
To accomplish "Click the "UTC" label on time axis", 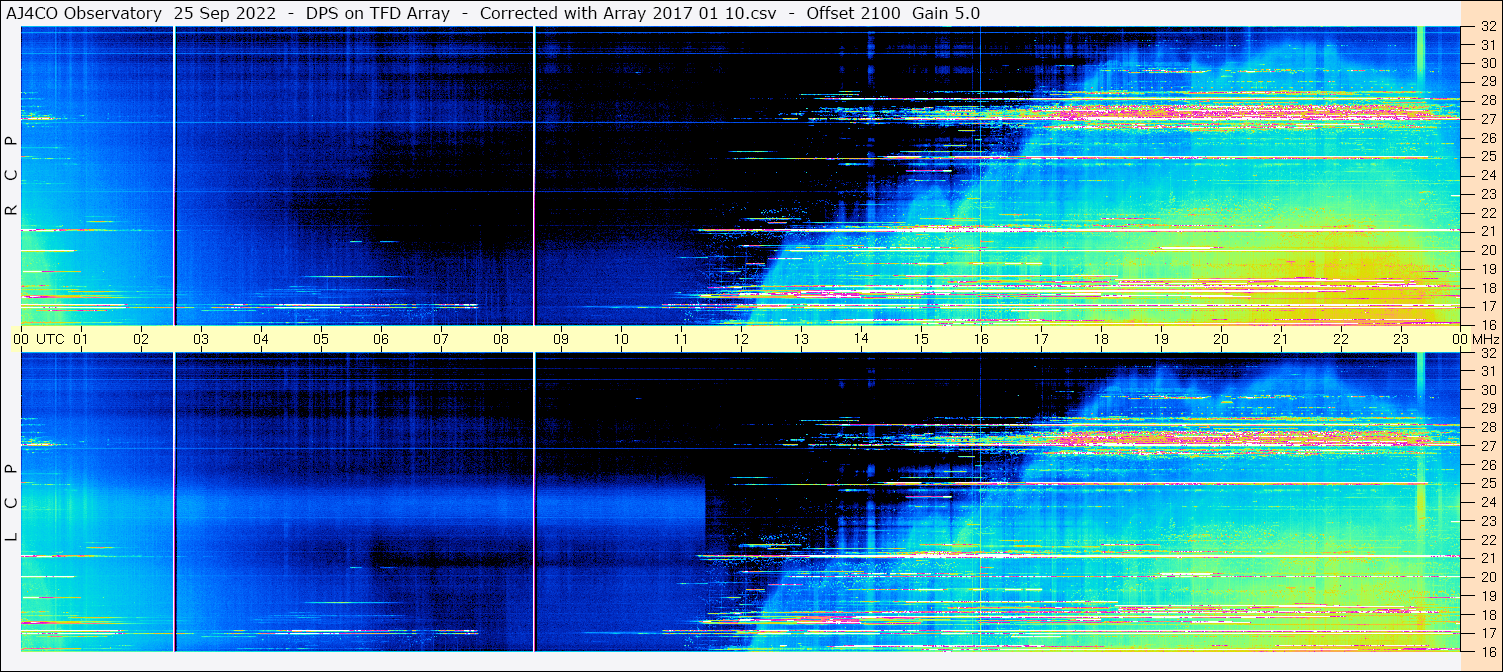I will coord(50,339).
